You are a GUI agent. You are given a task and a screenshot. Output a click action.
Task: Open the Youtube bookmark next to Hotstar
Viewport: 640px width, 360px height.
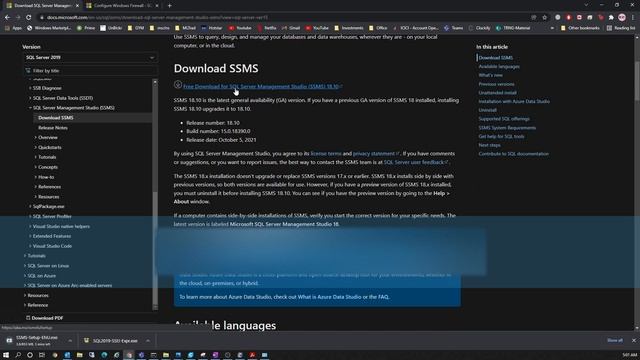tap(240, 28)
